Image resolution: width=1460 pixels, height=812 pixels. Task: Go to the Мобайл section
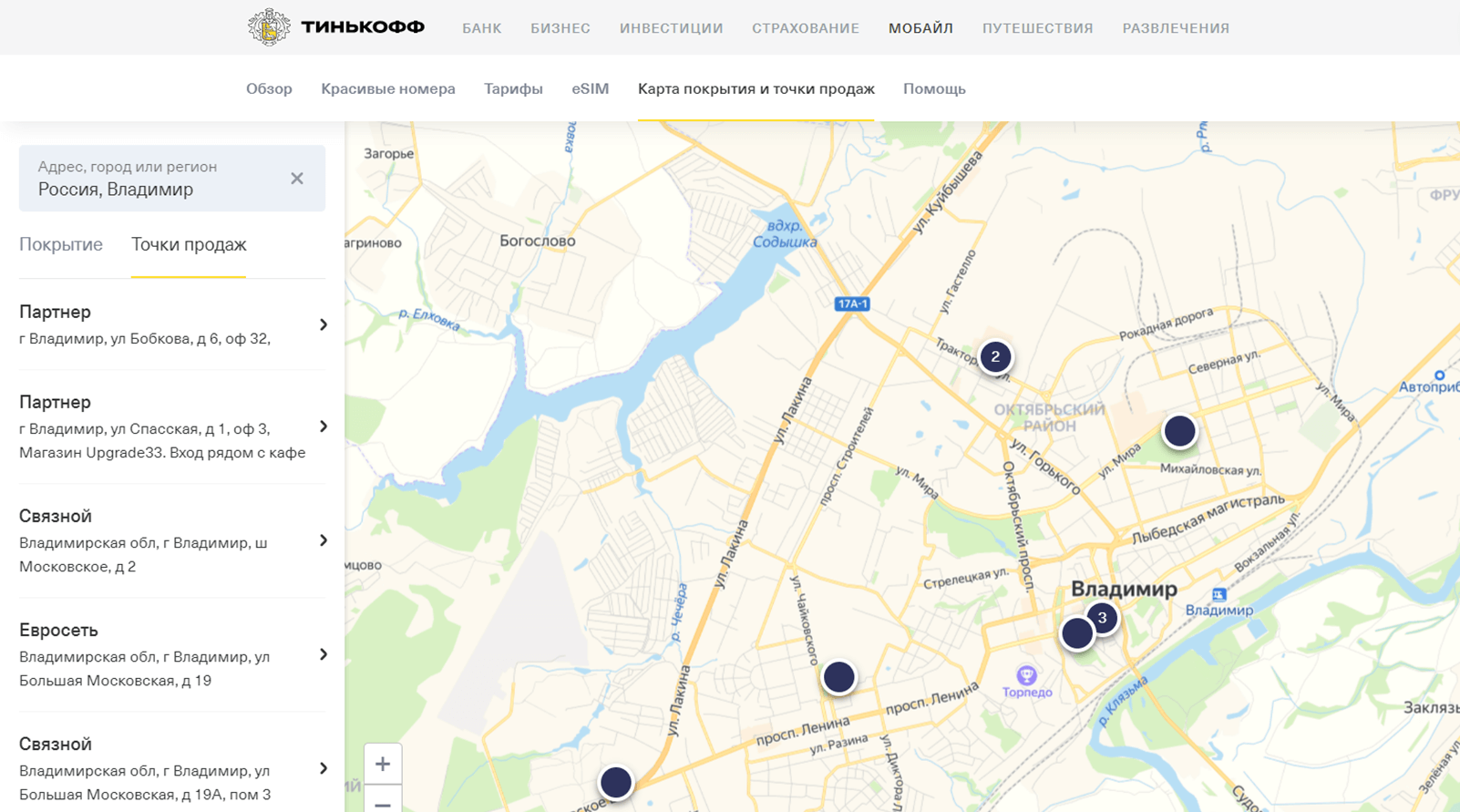tap(920, 28)
